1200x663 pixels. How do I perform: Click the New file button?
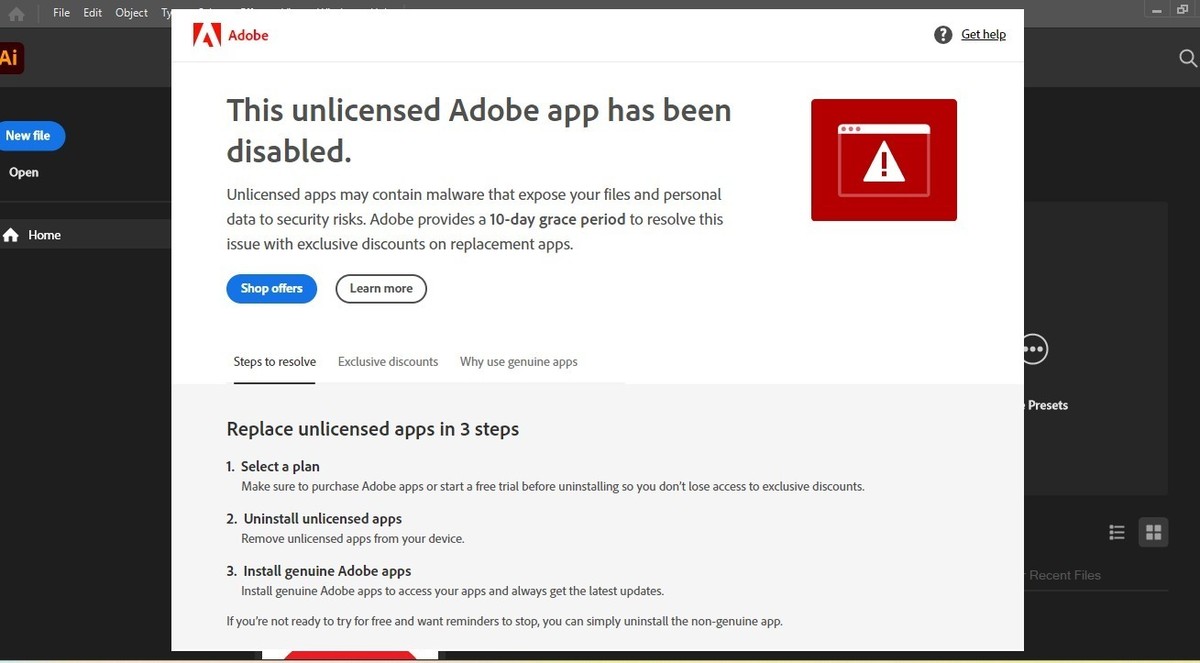pyautogui.click(x=30, y=136)
